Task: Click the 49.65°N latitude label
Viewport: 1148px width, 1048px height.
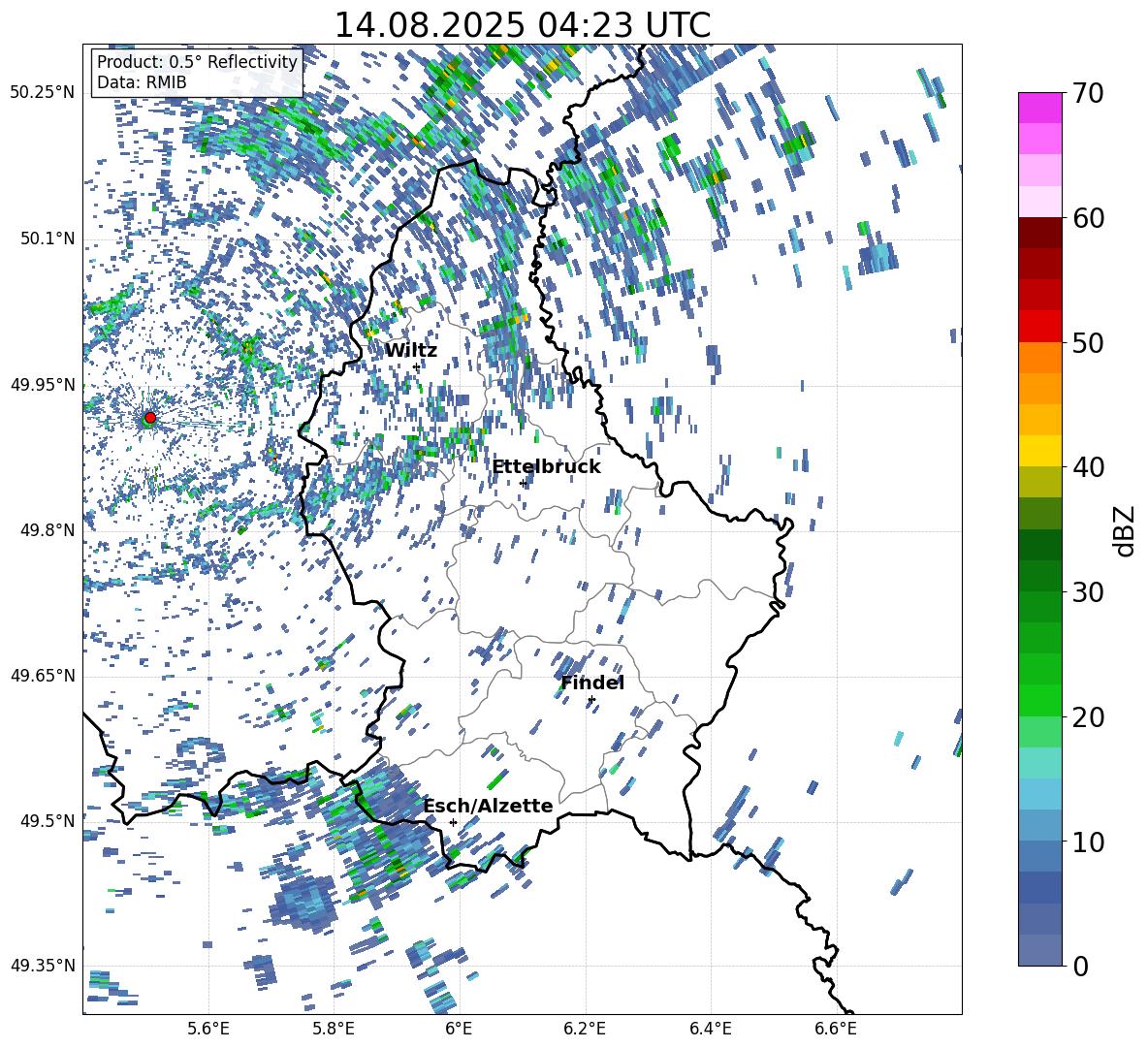Action: [x=43, y=676]
